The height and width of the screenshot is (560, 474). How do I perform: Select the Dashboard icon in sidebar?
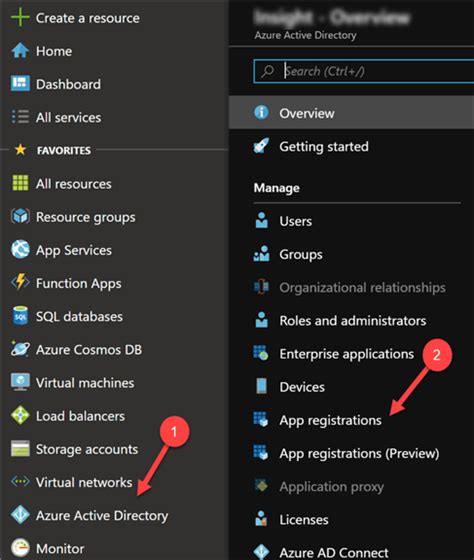(x=20, y=84)
